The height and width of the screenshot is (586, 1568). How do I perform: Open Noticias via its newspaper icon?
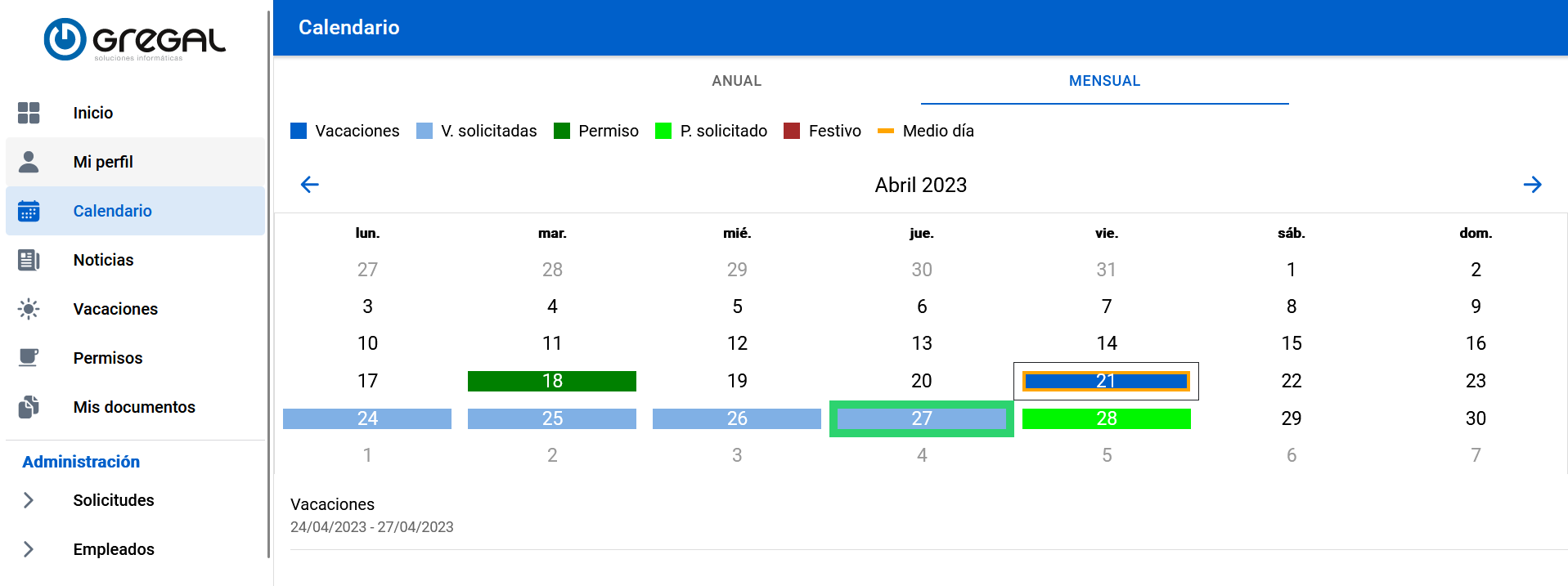[29, 260]
